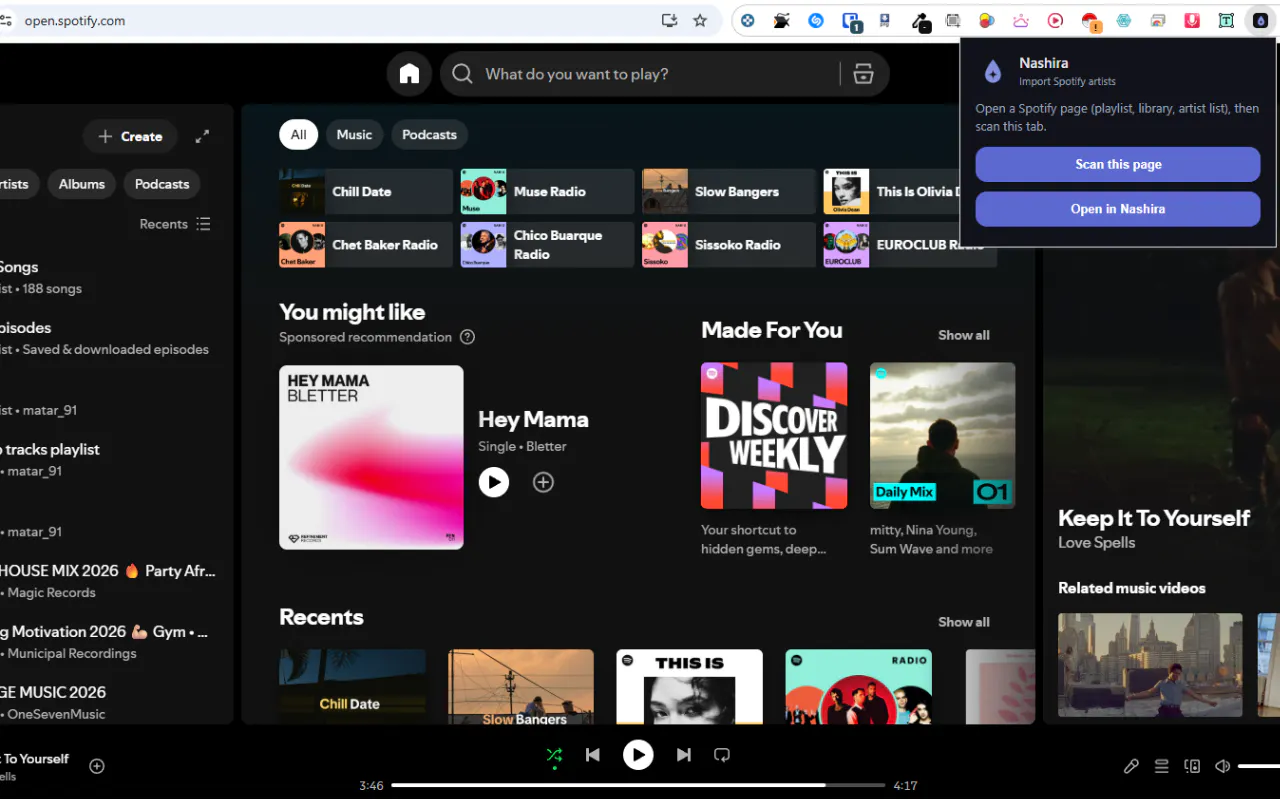Expand Your Library with the arrows icon

[x=202, y=136]
